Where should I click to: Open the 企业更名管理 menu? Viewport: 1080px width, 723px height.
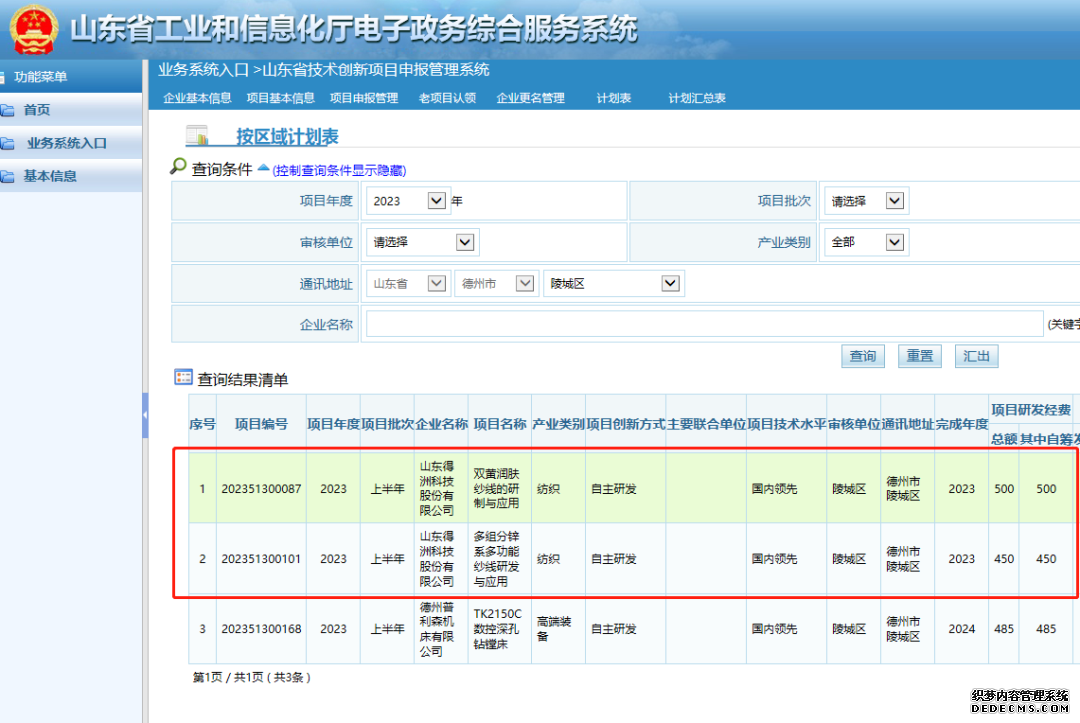[x=530, y=98]
